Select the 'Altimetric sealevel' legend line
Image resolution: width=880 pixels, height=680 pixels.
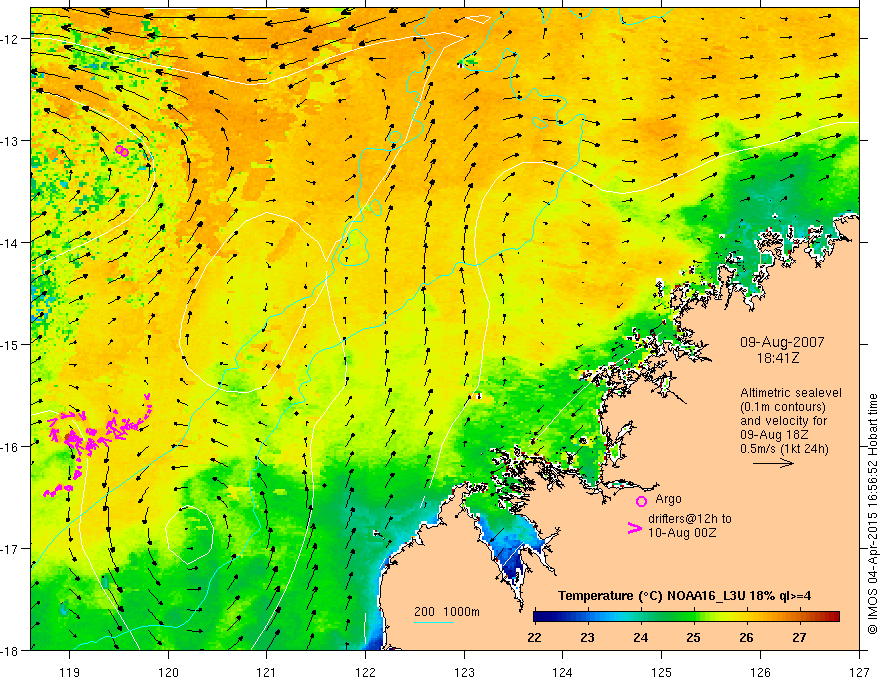point(791,393)
